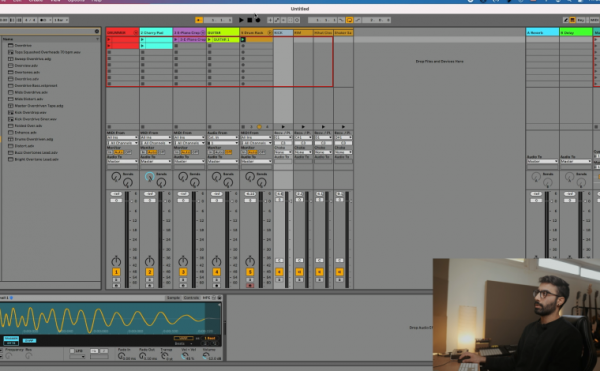Click the transport Stop button
The width and height of the screenshot is (600, 371).
coord(249,20)
